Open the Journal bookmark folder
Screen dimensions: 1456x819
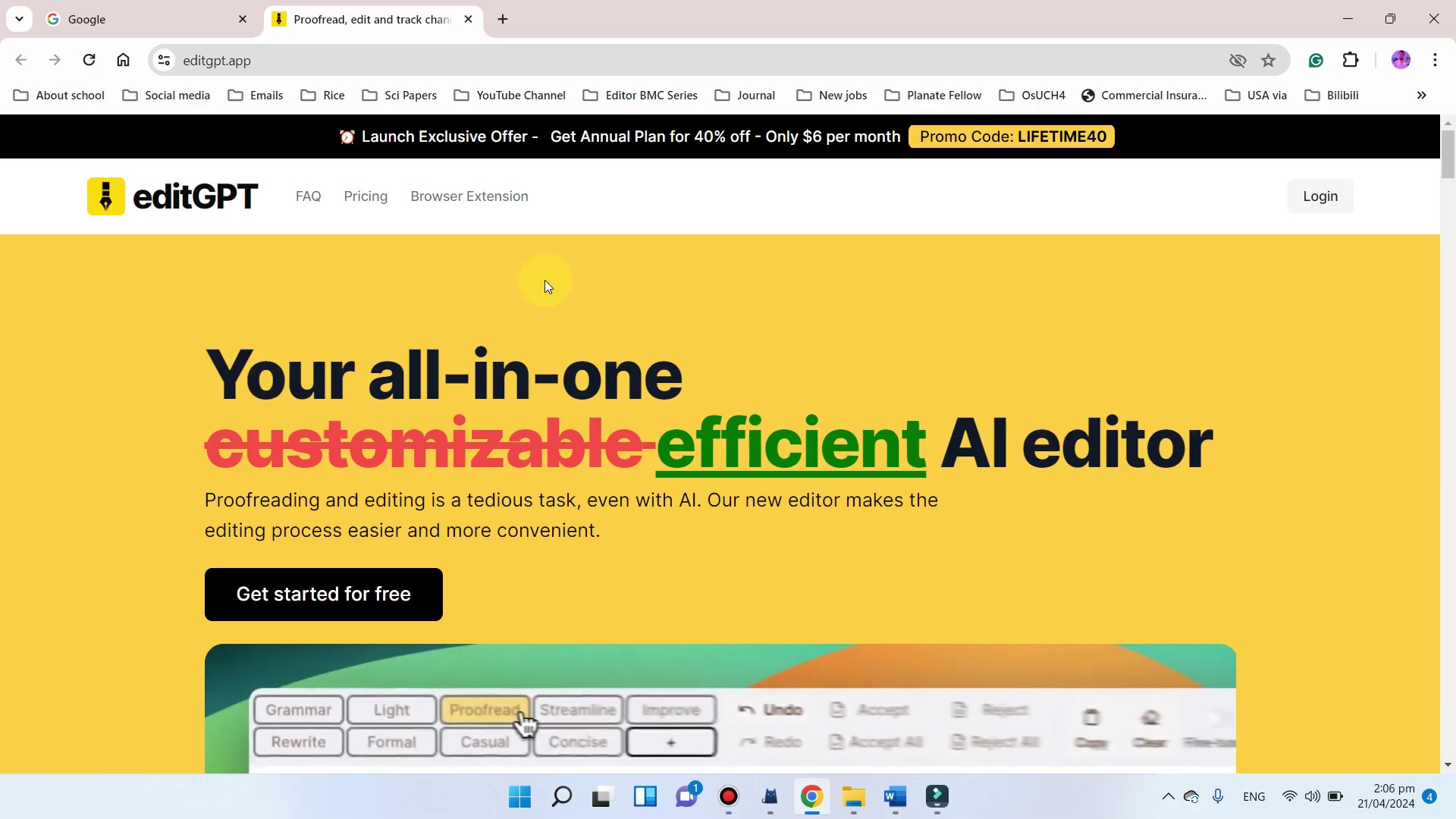pyautogui.click(x=745, y=96)
